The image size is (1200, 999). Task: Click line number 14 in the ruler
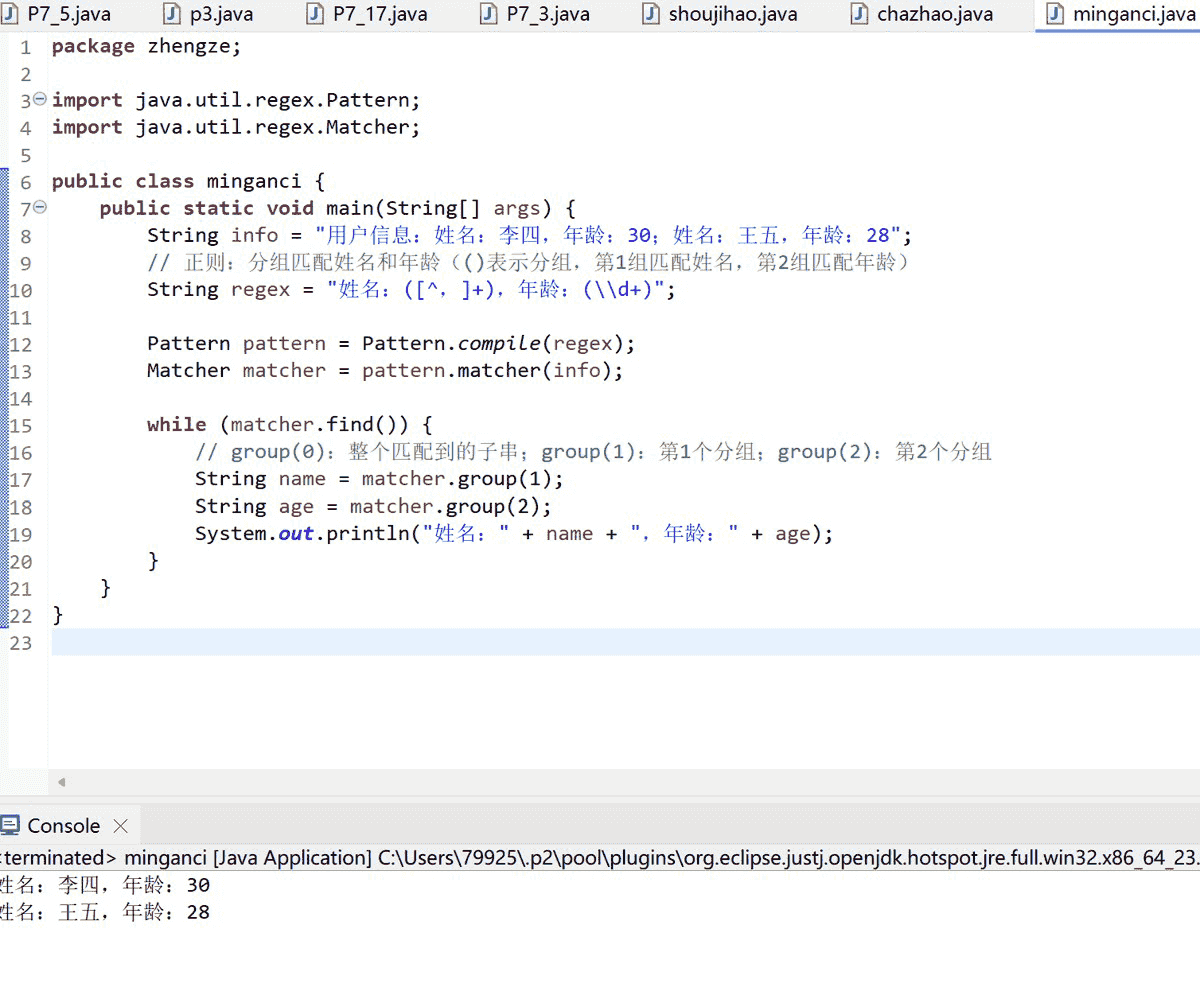(21, 398)
